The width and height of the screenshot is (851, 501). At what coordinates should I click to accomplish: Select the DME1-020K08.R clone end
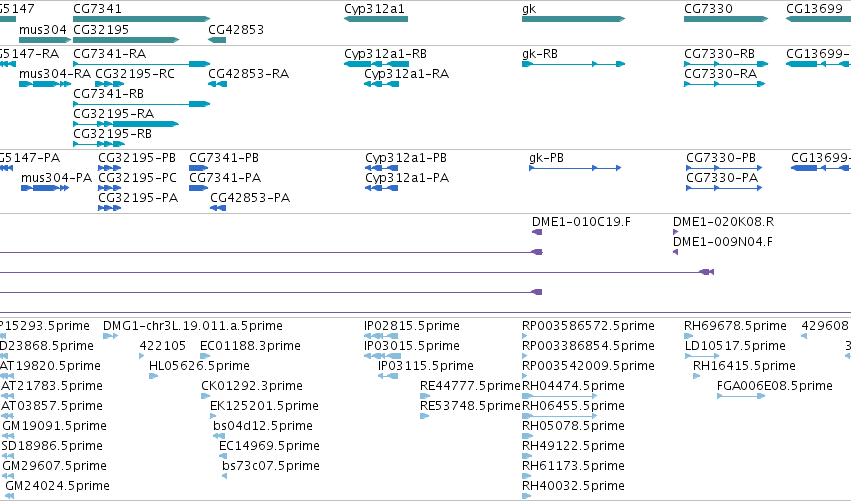[676, 232]
